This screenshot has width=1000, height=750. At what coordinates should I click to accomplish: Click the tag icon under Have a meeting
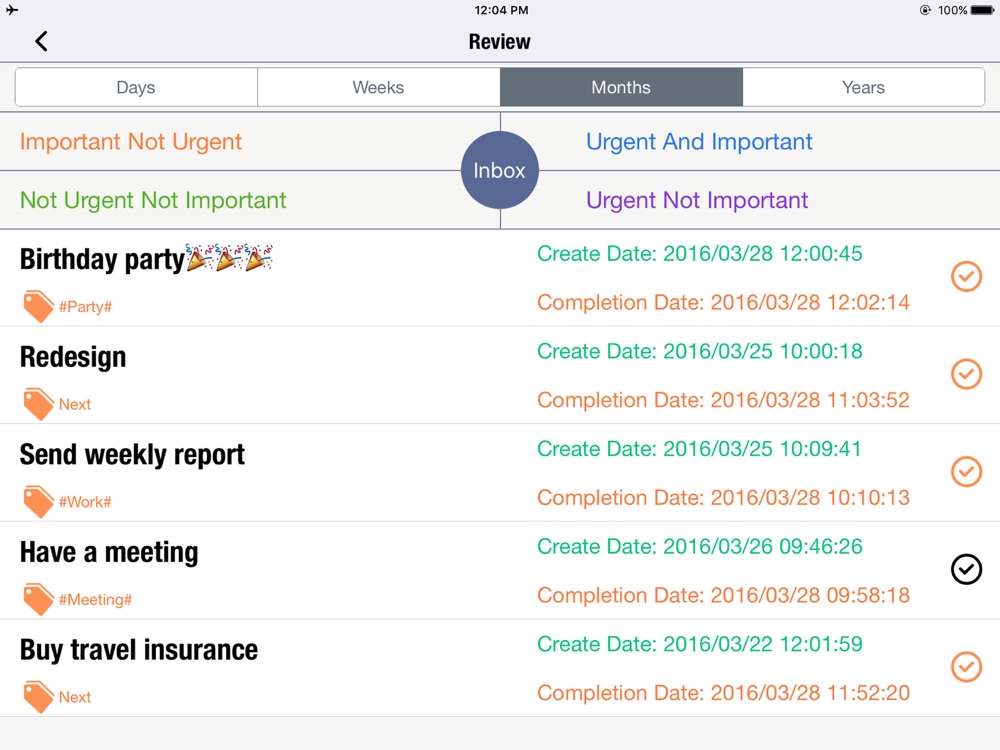(x=38, y=599)
